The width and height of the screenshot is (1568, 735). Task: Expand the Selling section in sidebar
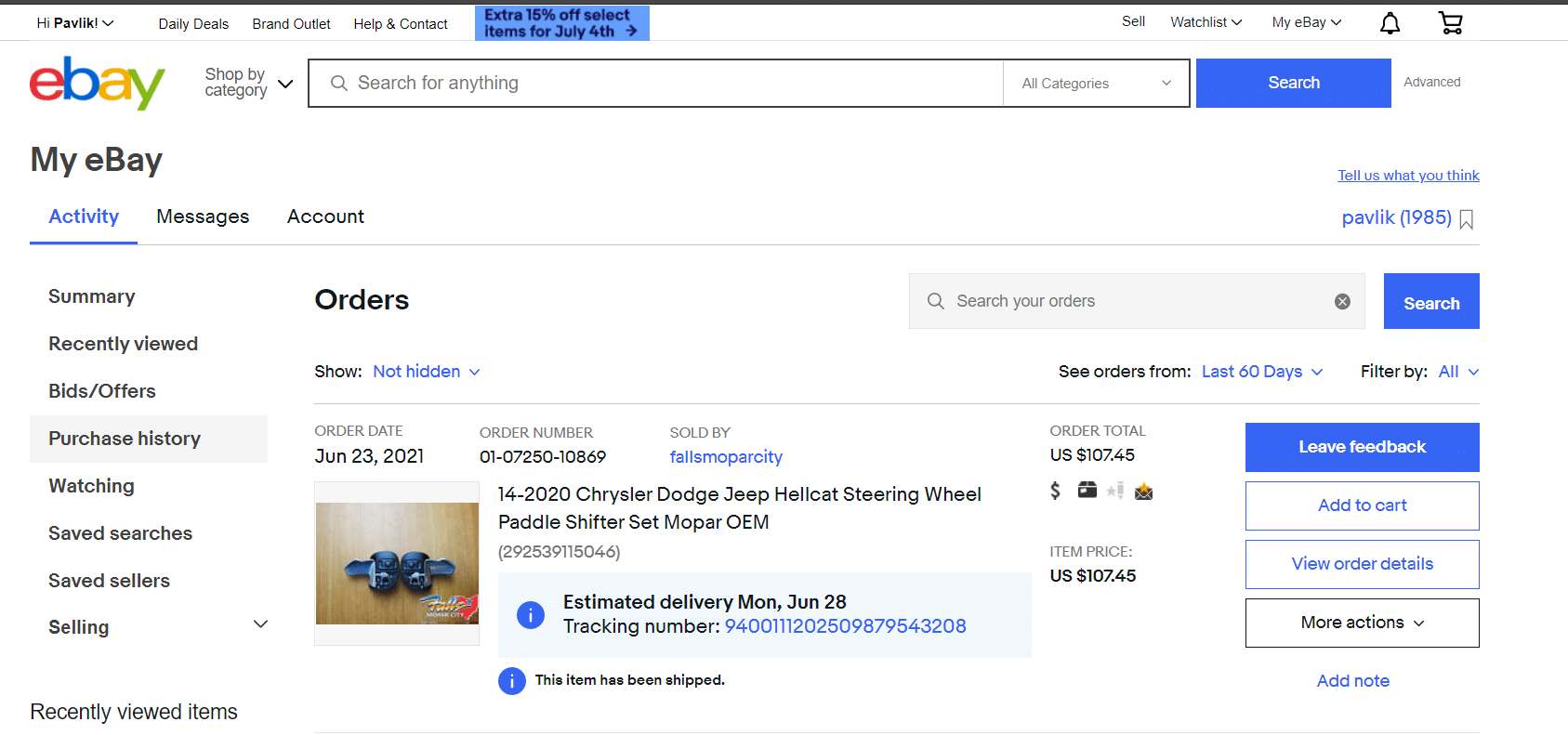261,624
